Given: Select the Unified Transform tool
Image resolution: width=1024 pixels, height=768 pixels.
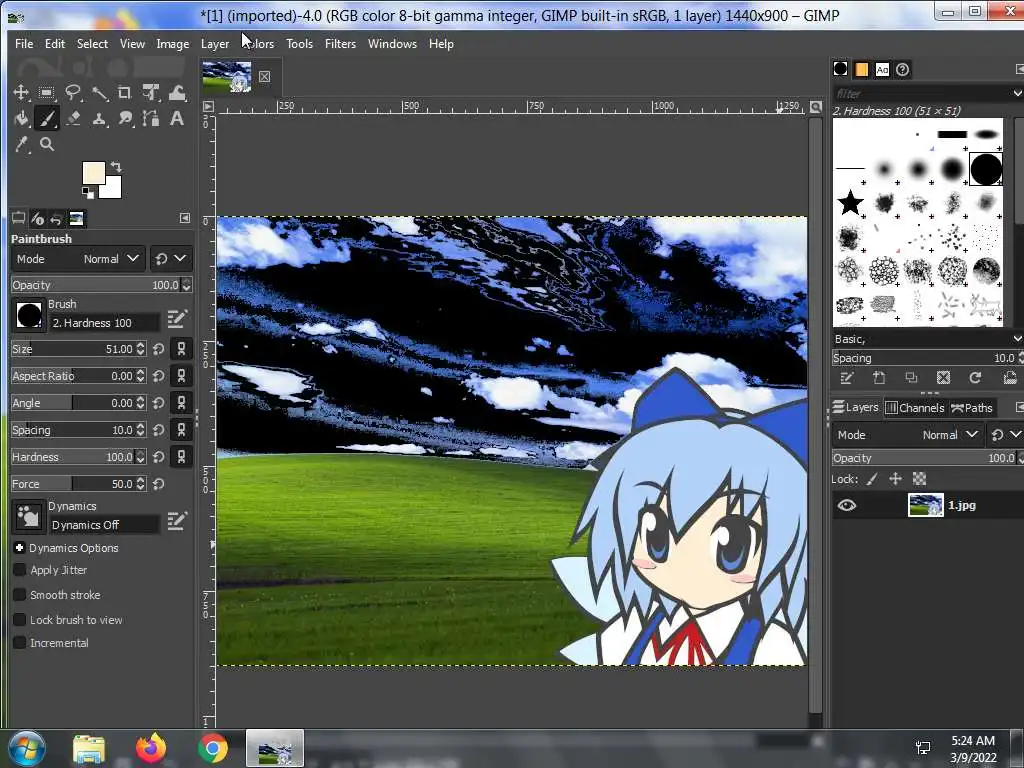Looking at the screenshot, I should (x=151, y=93).
